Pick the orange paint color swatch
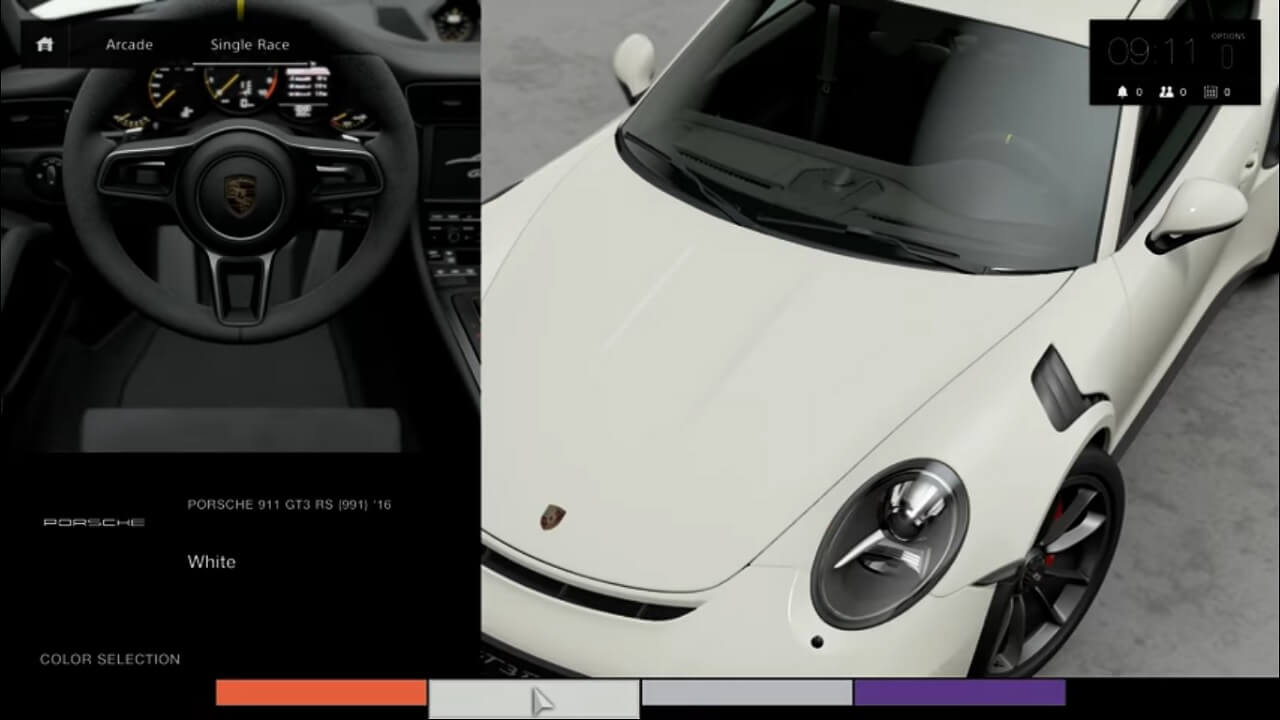Screen dimensions: 1280x720 coord(321,692)
